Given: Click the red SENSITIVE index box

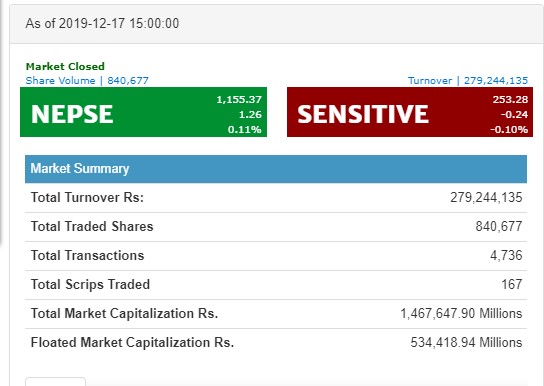Looking at the screenshot, I should [x=410, y=112].
